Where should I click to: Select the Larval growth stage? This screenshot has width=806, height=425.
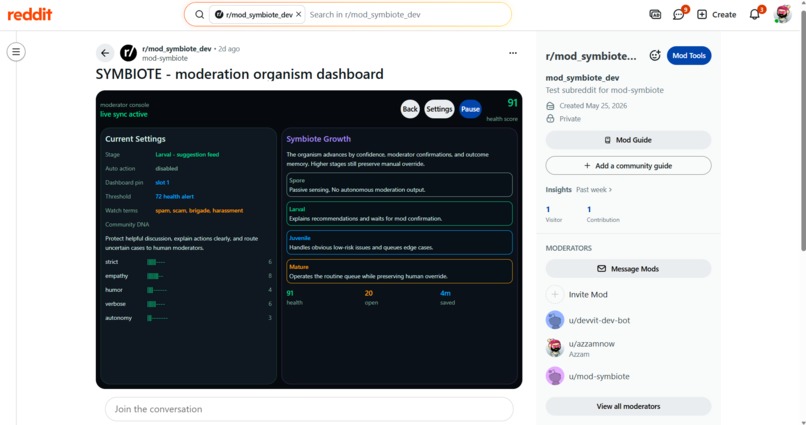click(399, 214)
